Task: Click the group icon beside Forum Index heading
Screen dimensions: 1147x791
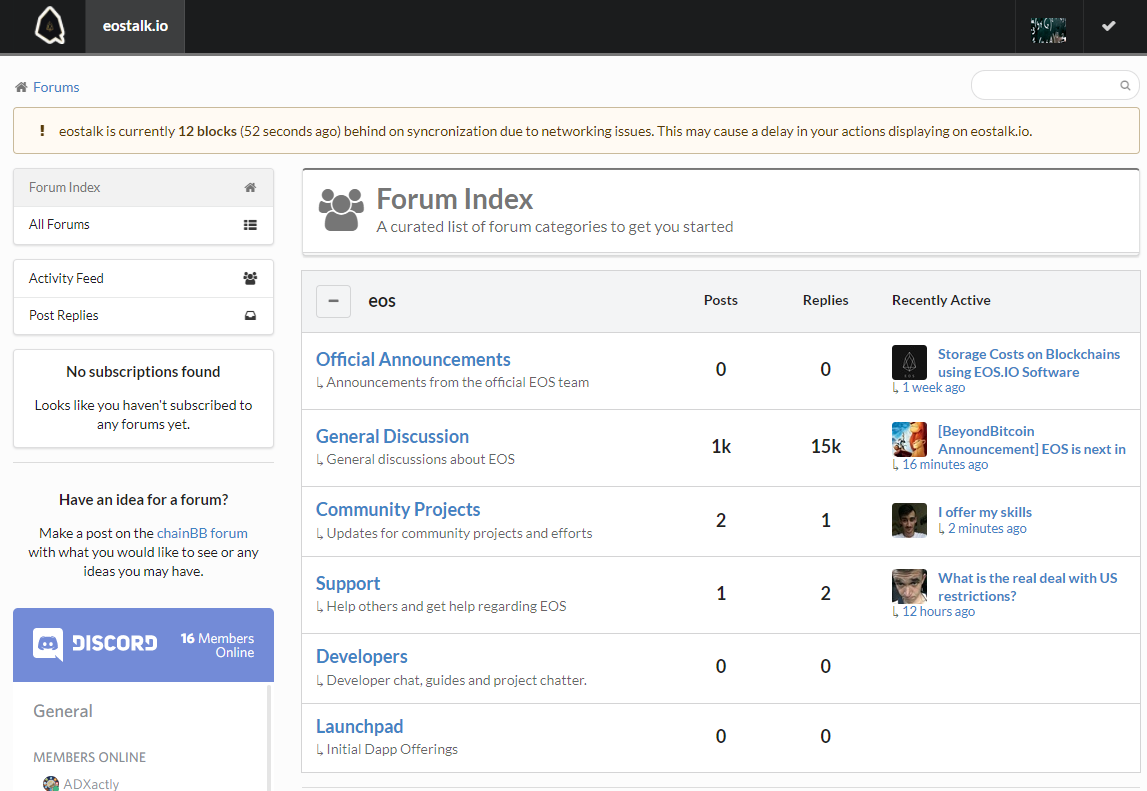Action: click(x=342, y=210)
